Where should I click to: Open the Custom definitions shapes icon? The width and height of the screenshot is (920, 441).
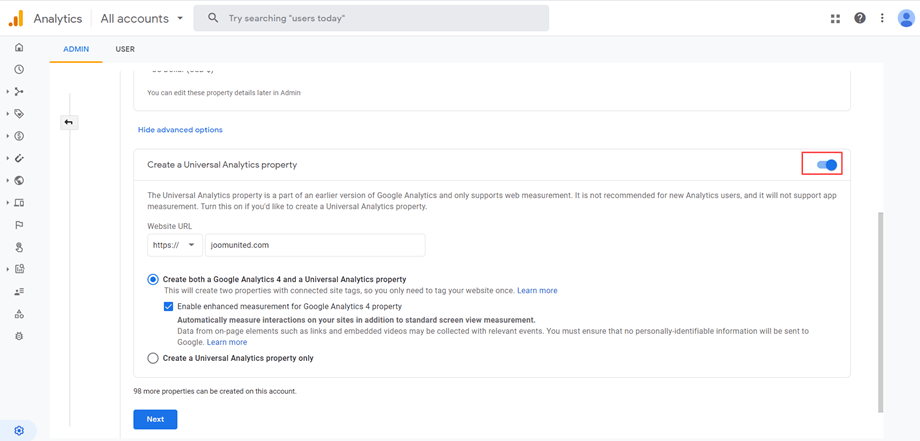19,314
